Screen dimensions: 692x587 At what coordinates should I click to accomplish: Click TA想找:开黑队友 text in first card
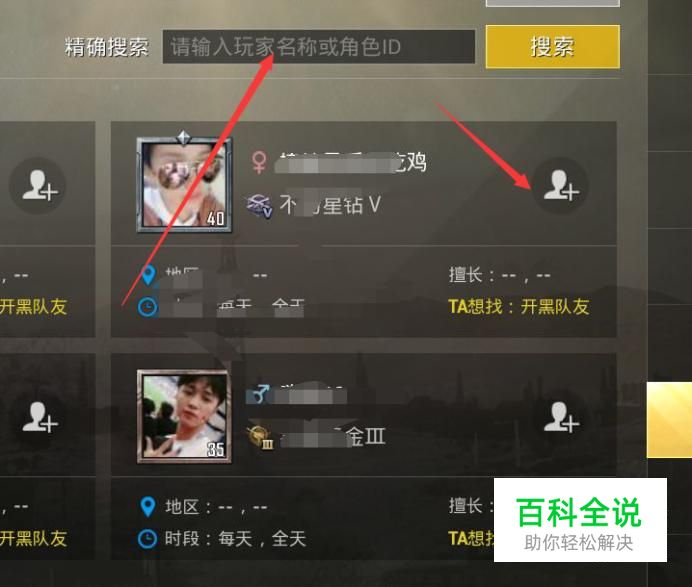tap(519, 306)
